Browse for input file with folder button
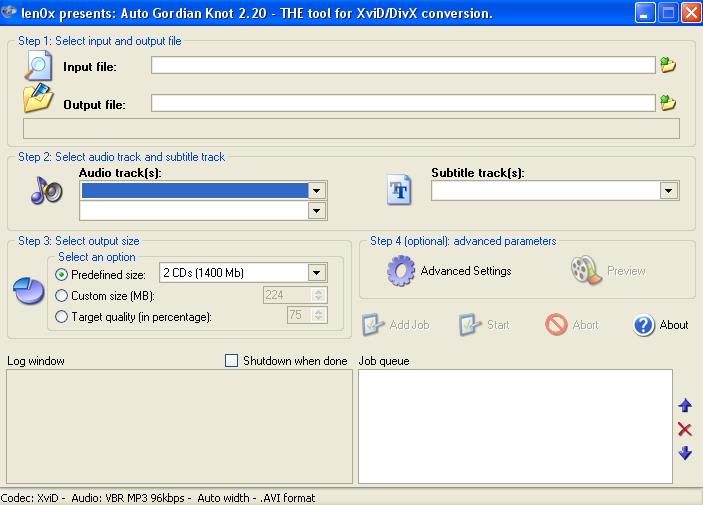Image resolution: width=703 pixels, height=505 pixels. pyautogui.click(x=668, y=65)
